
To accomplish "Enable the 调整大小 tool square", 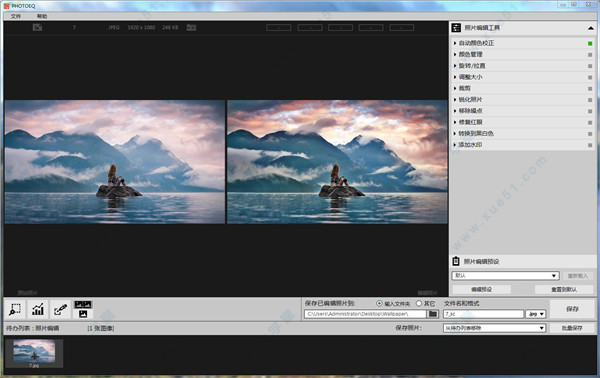I will (x=590, y=77).
